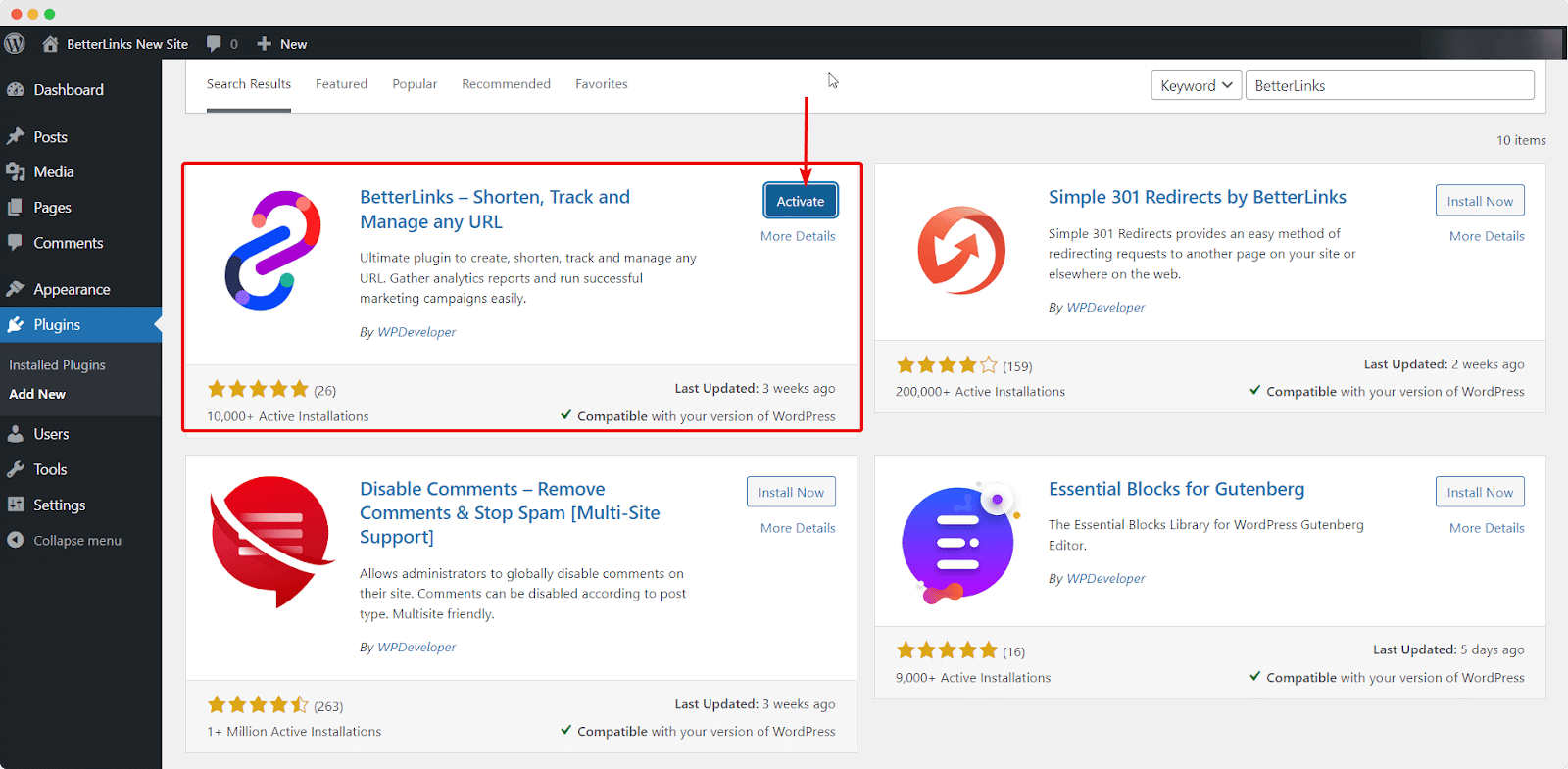The image size is (1568, 769).
Task: Click the Essential Blocks plugin logo
Action: pyautogui.click(x=961, y=541)
